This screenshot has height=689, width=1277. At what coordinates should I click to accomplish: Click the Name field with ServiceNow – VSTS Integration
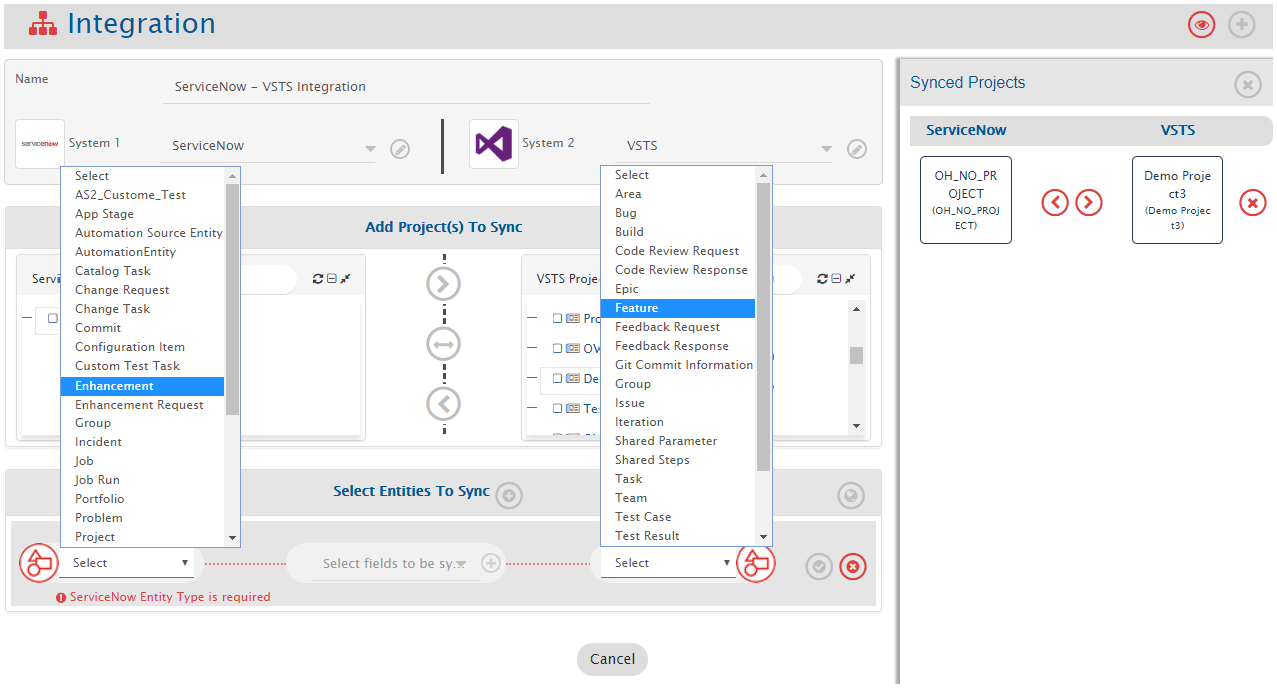click(x=405, y=87)
